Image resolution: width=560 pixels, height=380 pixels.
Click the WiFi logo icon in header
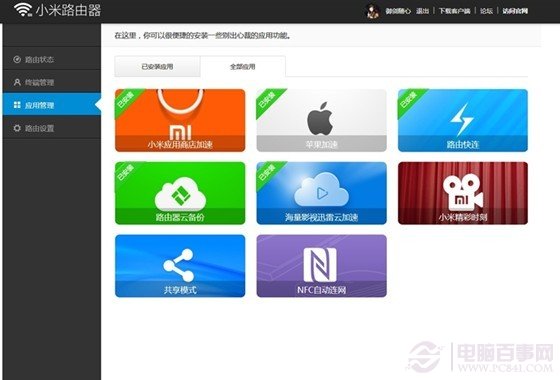(22, 10)
